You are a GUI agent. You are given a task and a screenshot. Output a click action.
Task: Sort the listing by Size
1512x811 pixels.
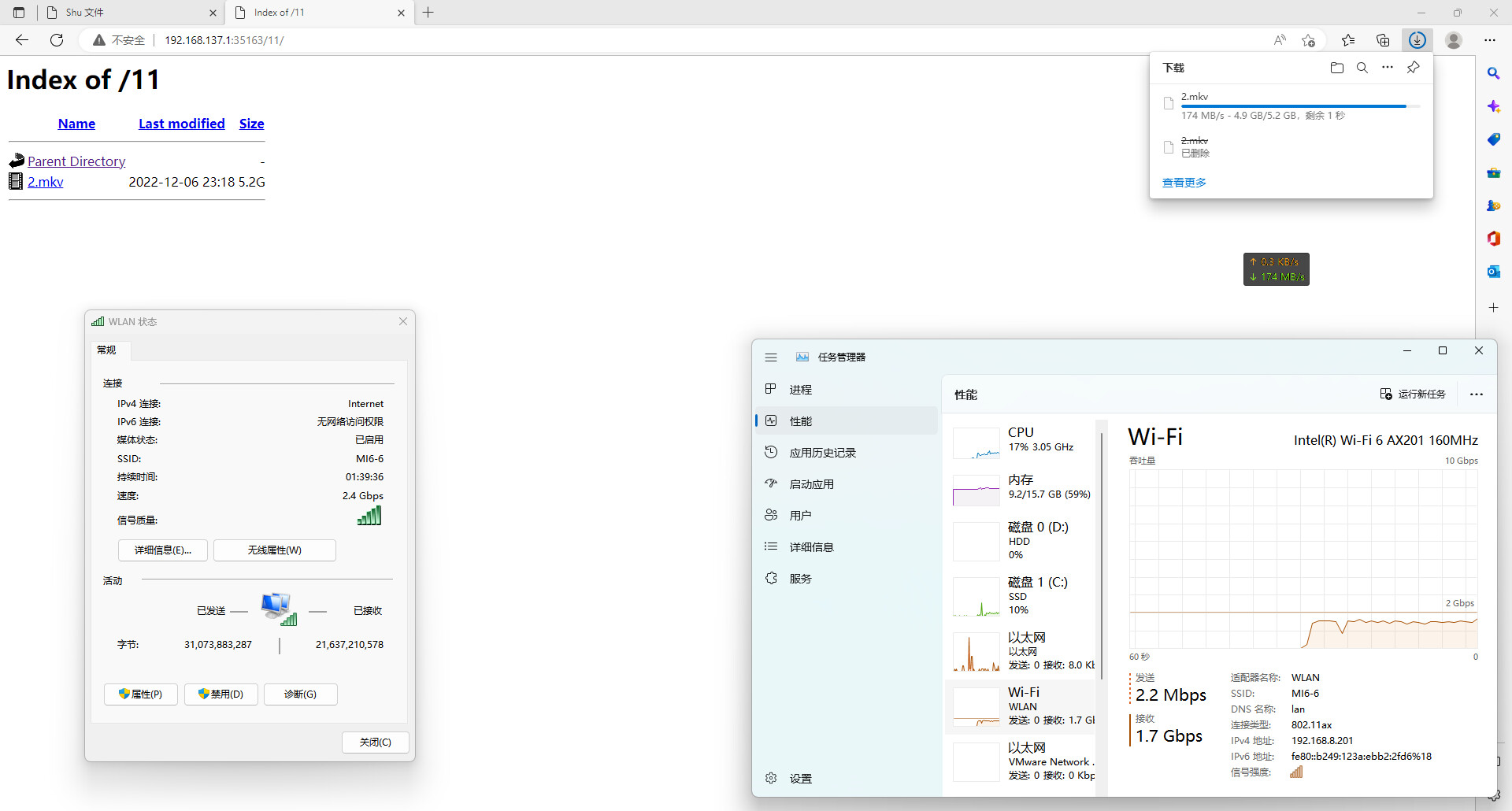tap(252, 124)
